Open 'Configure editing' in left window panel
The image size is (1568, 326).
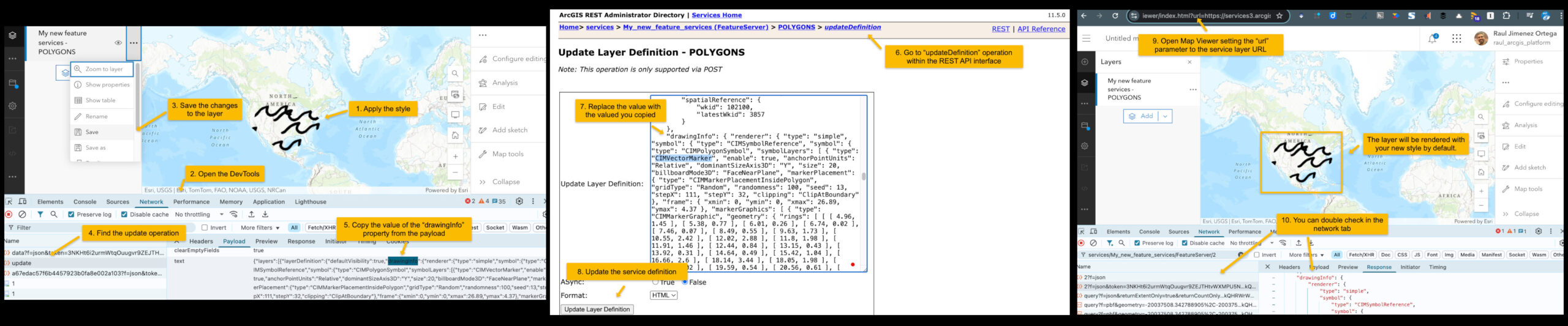point(513,59)
